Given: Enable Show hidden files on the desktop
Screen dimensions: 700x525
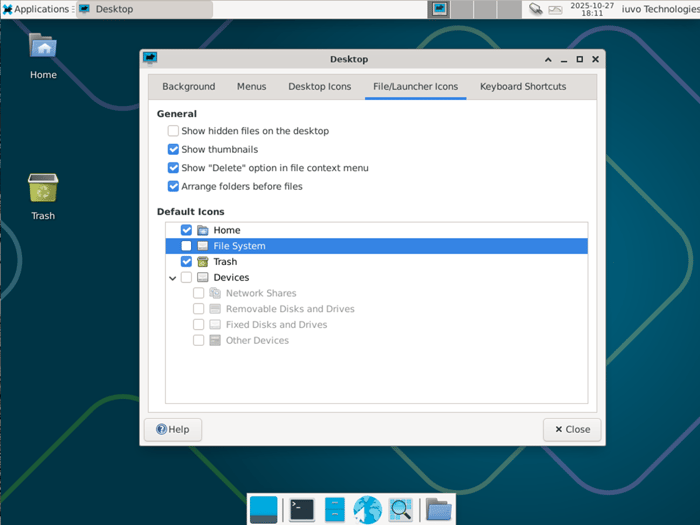Looking at the screenshot, I should coord(173,131).
